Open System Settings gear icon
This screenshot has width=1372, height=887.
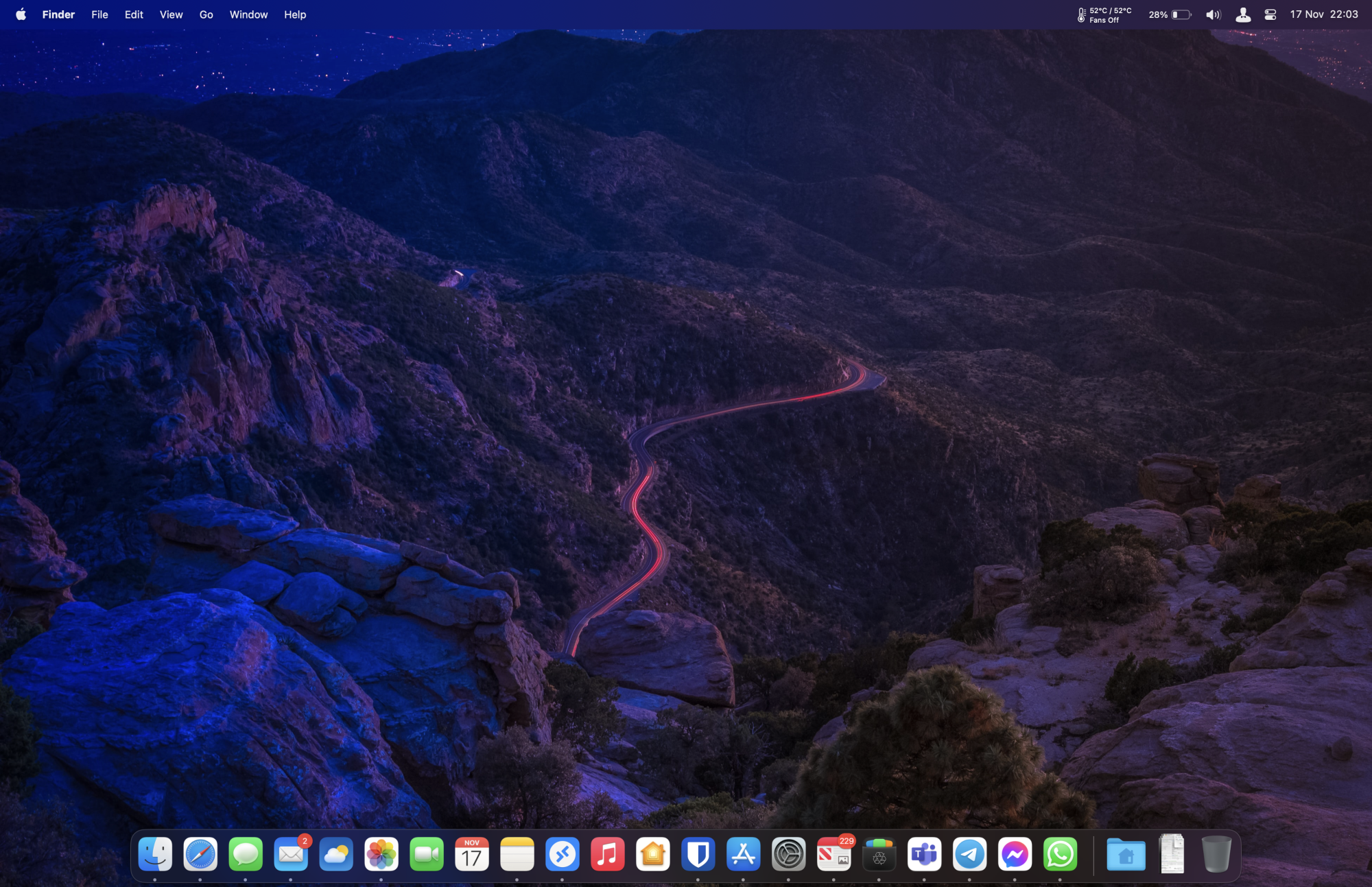click(x=788, y=854)
